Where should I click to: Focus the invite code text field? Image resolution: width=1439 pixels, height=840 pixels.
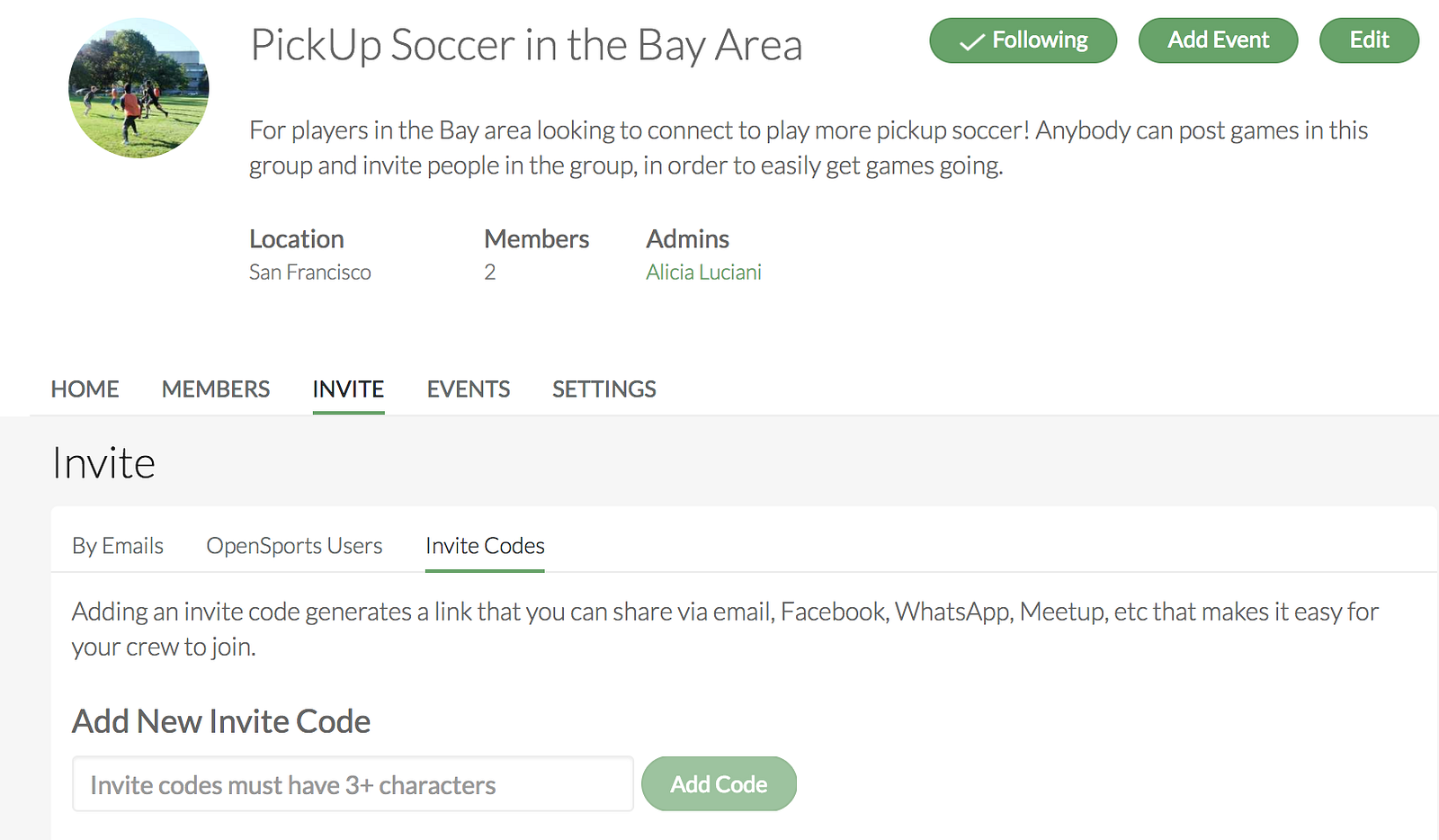tap(353, 784)
